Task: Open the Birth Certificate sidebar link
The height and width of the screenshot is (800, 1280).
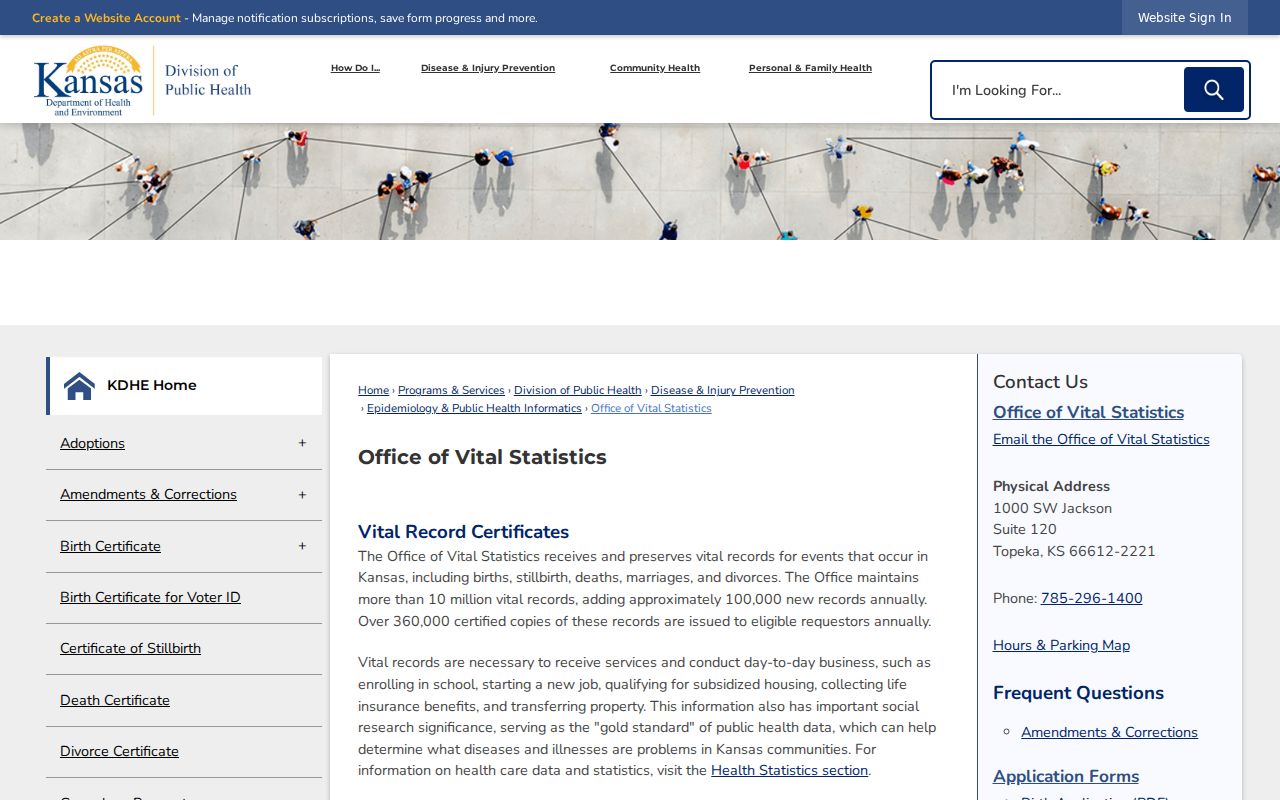Action: 110,546
